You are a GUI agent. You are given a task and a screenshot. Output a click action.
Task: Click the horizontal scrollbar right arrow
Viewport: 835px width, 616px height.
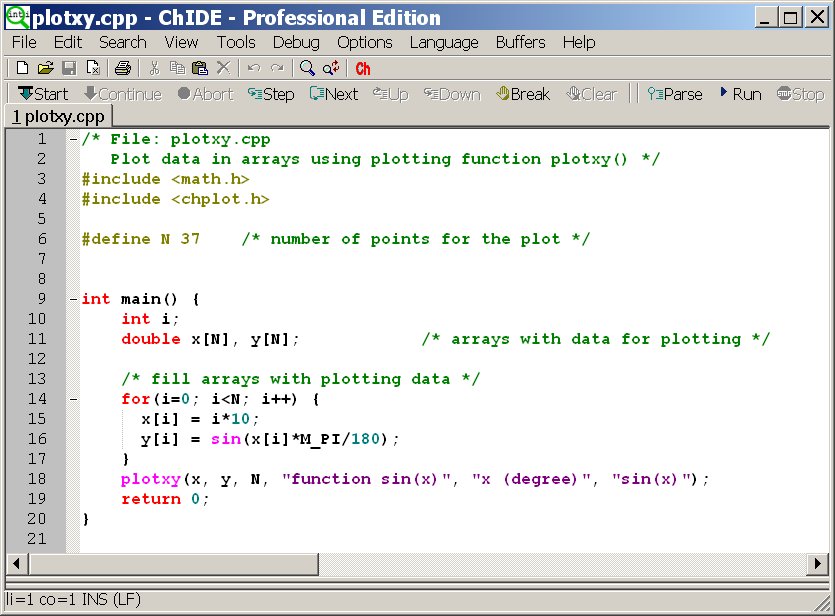pyautogui.click(x=817, y=563)
